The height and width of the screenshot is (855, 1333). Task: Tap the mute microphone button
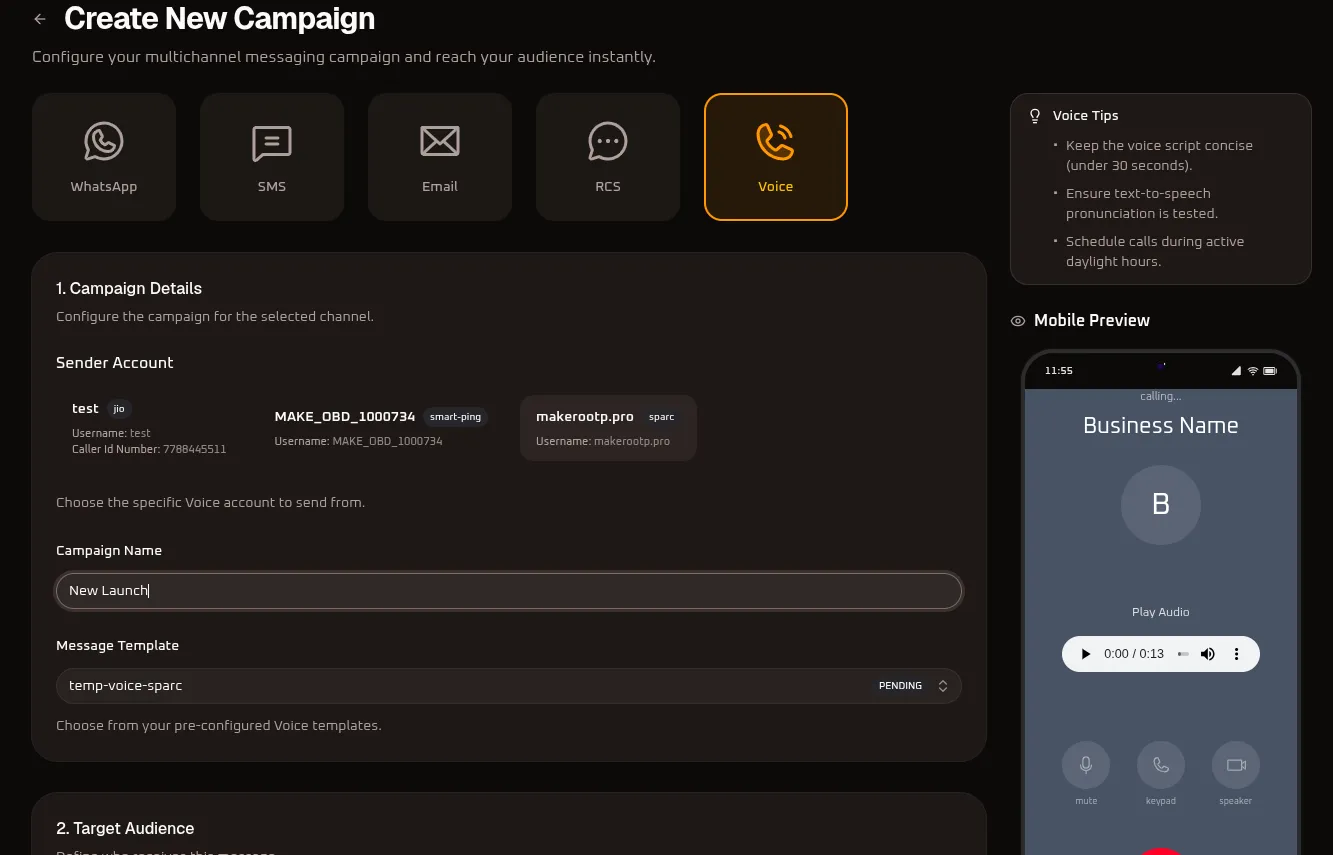(1086, 765)
